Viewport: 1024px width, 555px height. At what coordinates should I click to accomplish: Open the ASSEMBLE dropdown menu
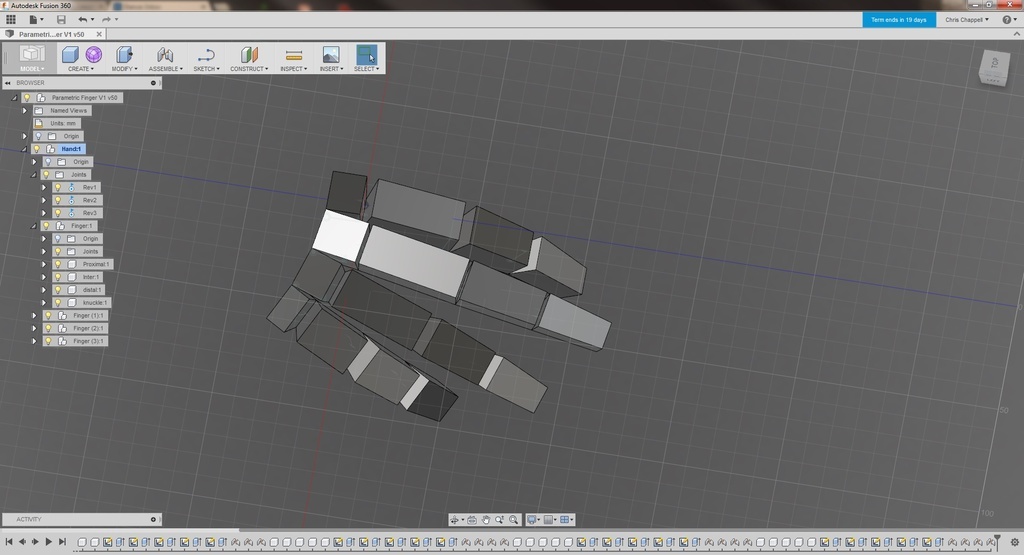[165, 69]
